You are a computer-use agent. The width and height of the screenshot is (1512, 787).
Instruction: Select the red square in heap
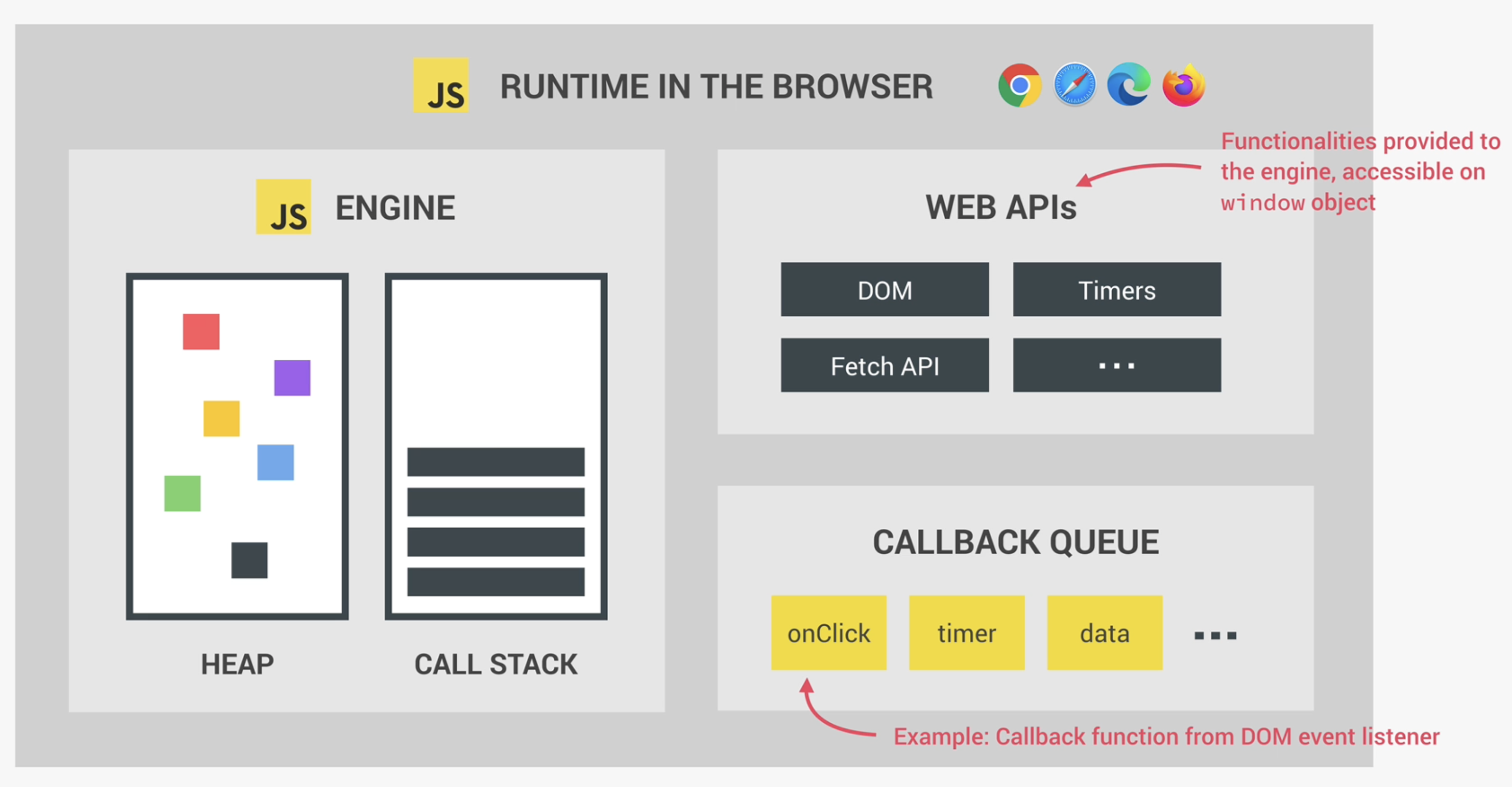(x=201, y=332)
